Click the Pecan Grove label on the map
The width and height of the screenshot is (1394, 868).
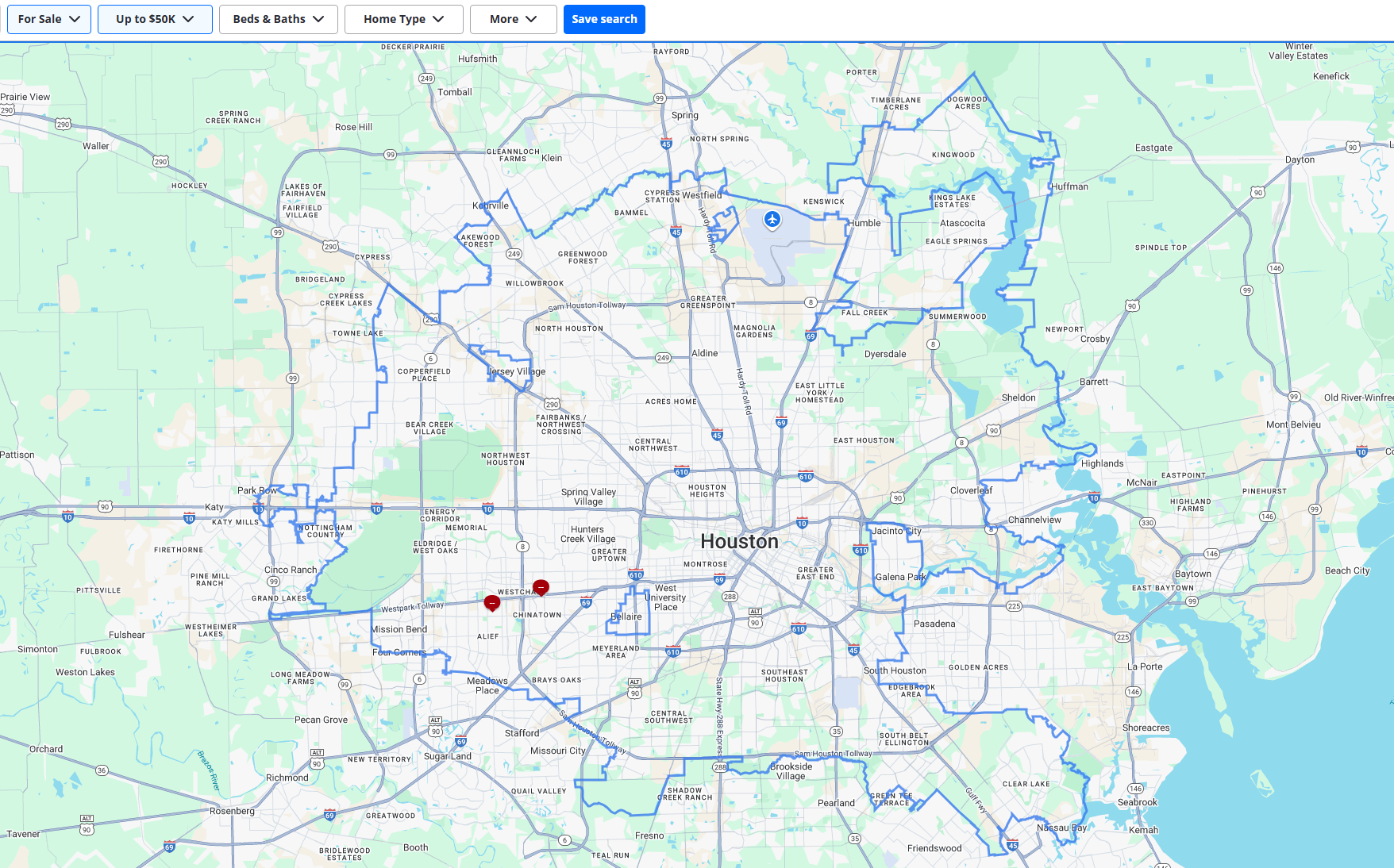tap(322, 720)
